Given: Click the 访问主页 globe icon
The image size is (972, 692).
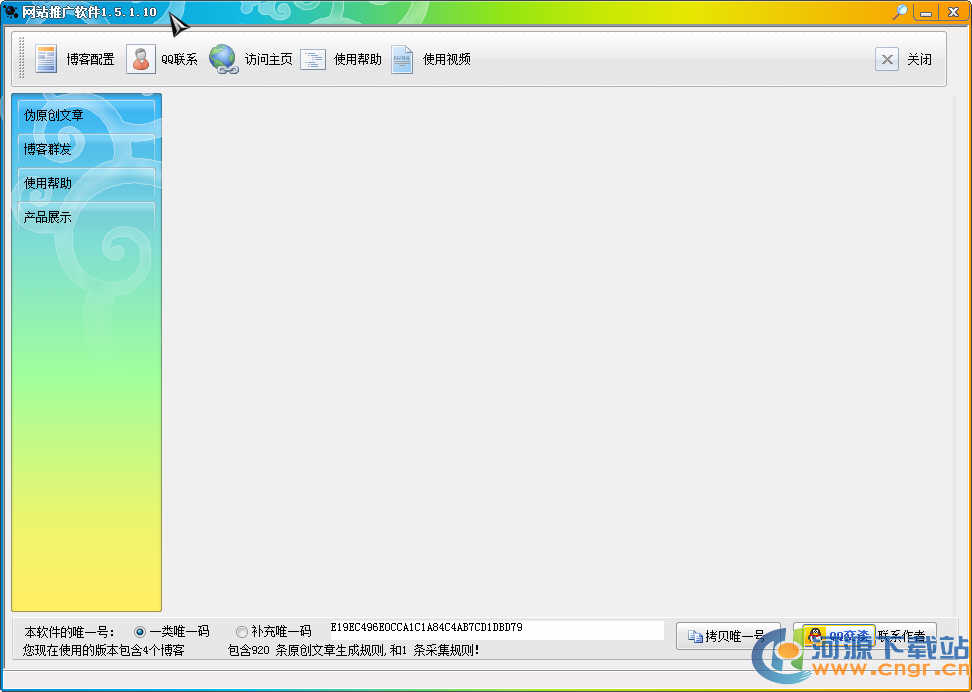Looking at the screenshot, I should click(223, 59).
